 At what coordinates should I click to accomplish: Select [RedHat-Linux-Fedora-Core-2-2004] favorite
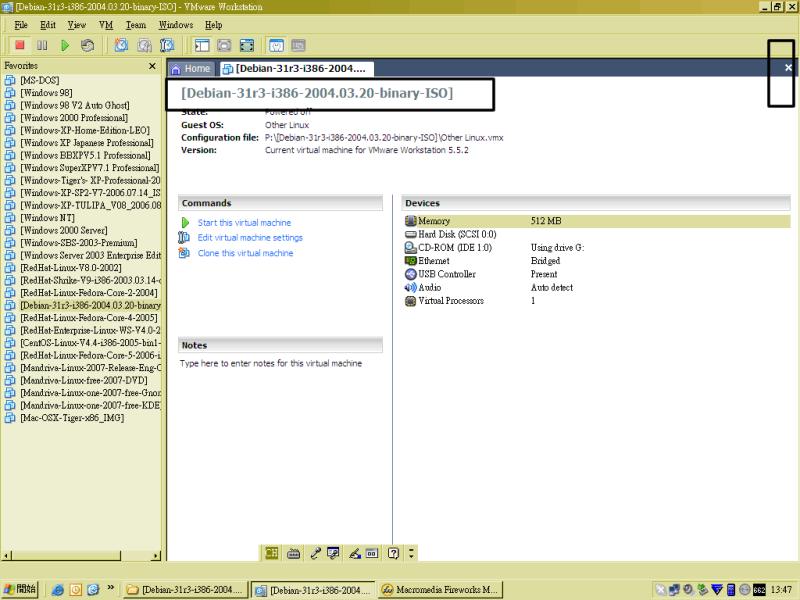(89, 293)
